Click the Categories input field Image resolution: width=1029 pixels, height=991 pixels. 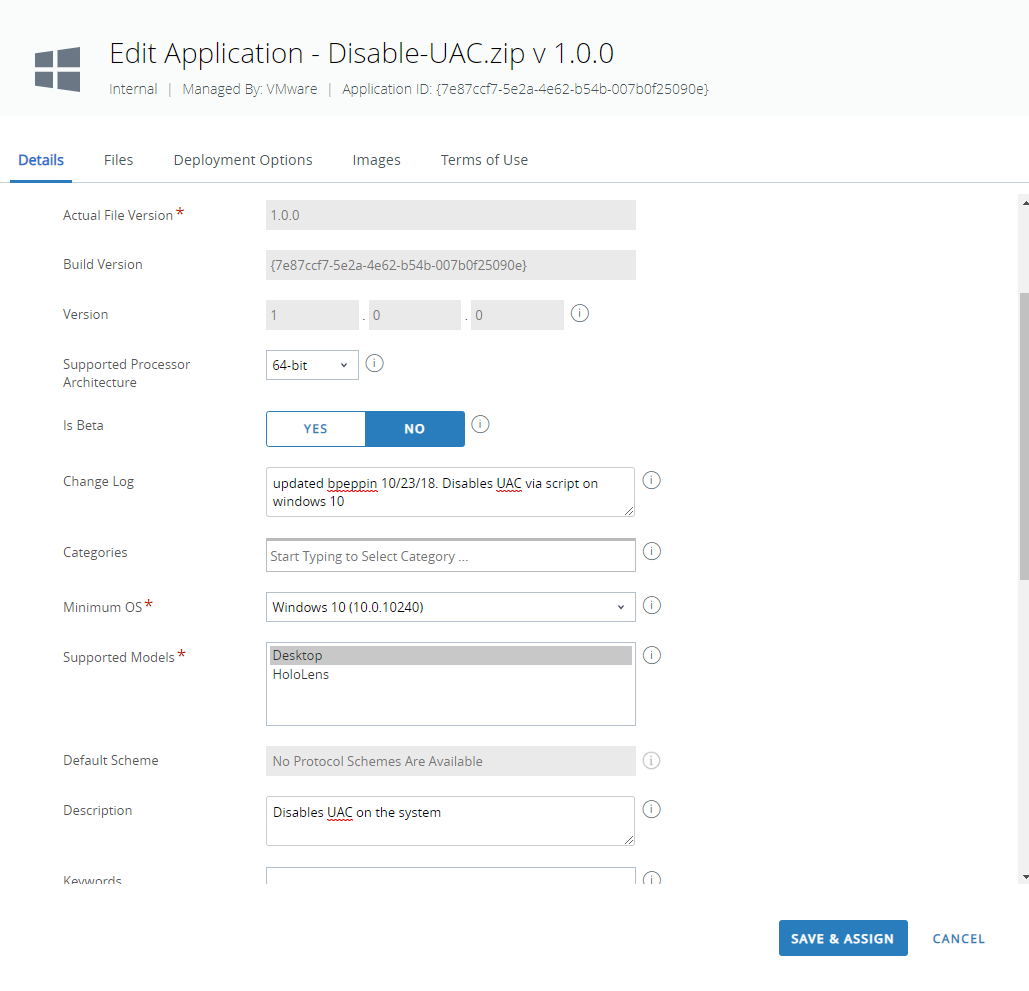[450, 557]
